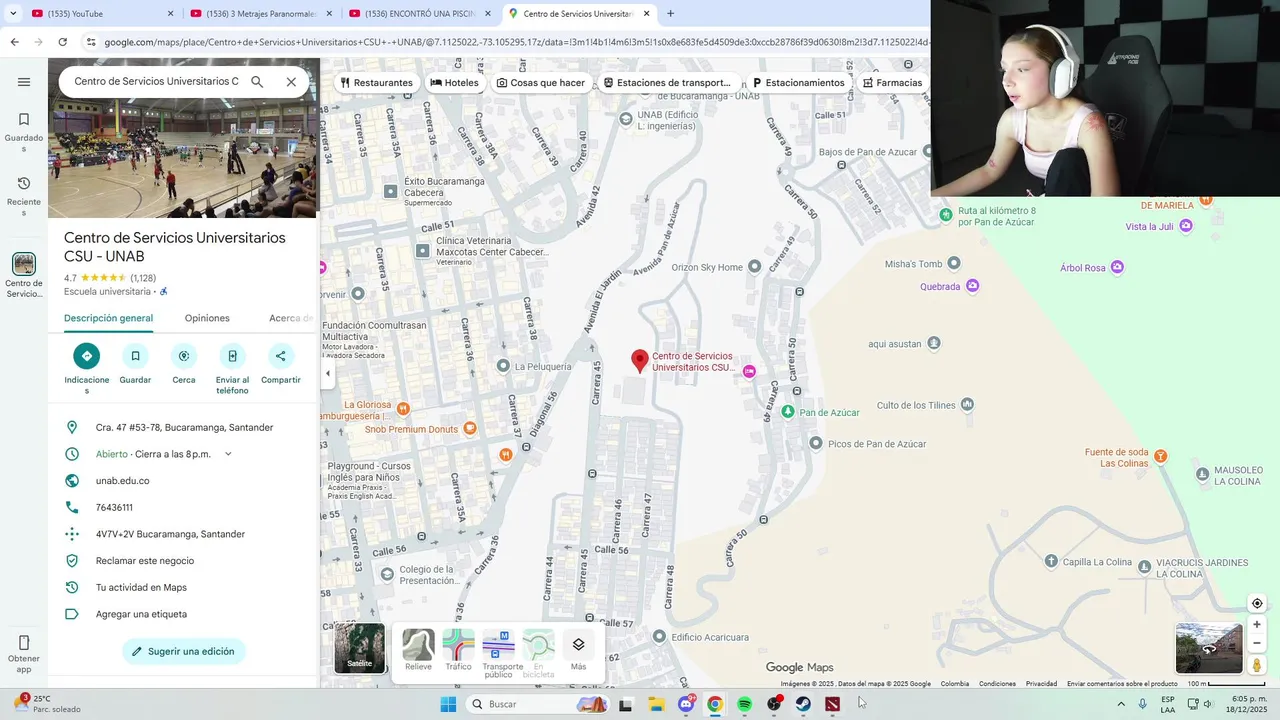Zoom out with the minus button
The height and width of the screenshot is (720, 1280).
pyautogui.click(x=1257, y=643)
